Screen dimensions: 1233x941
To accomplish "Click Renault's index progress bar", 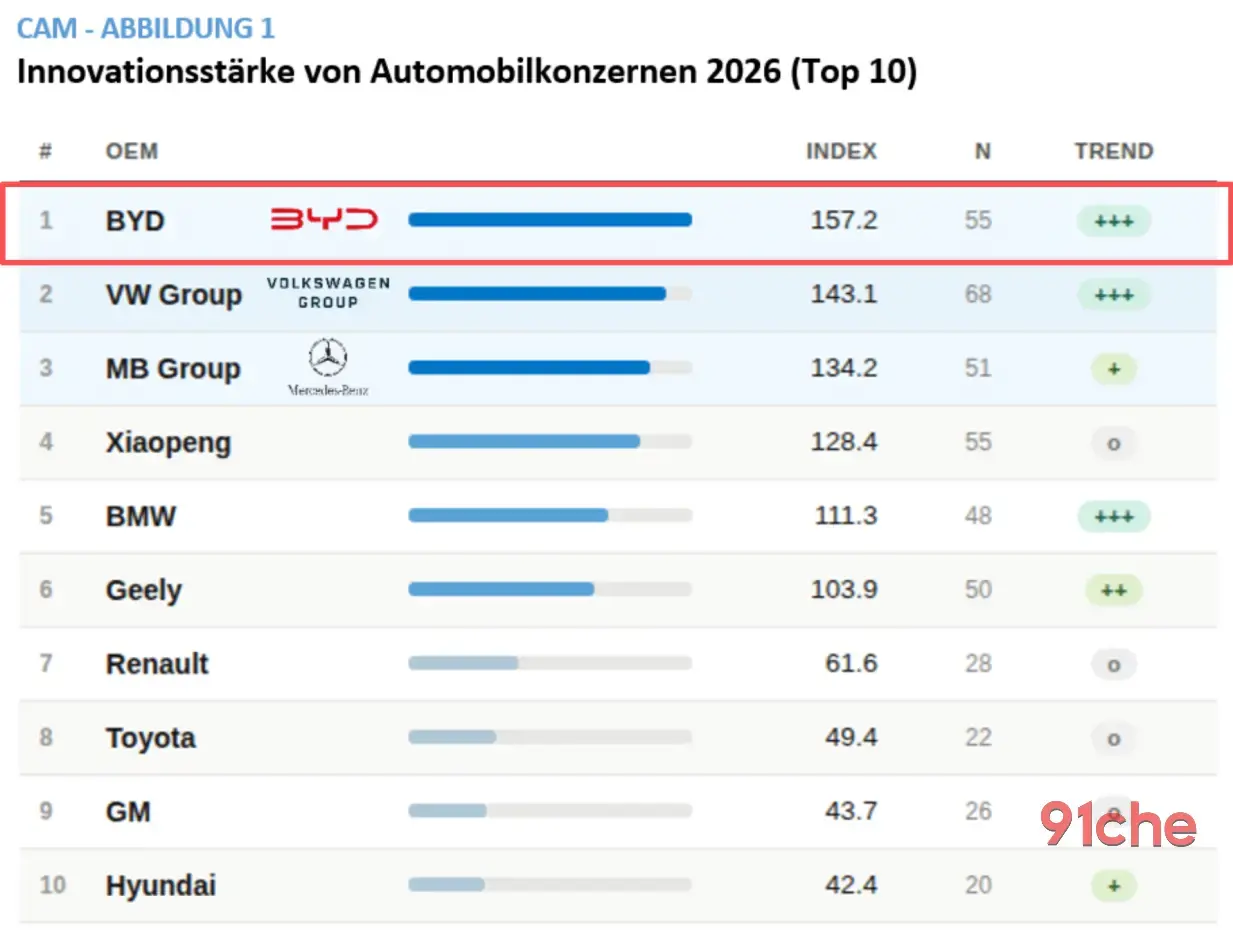I will pos(550,663).
